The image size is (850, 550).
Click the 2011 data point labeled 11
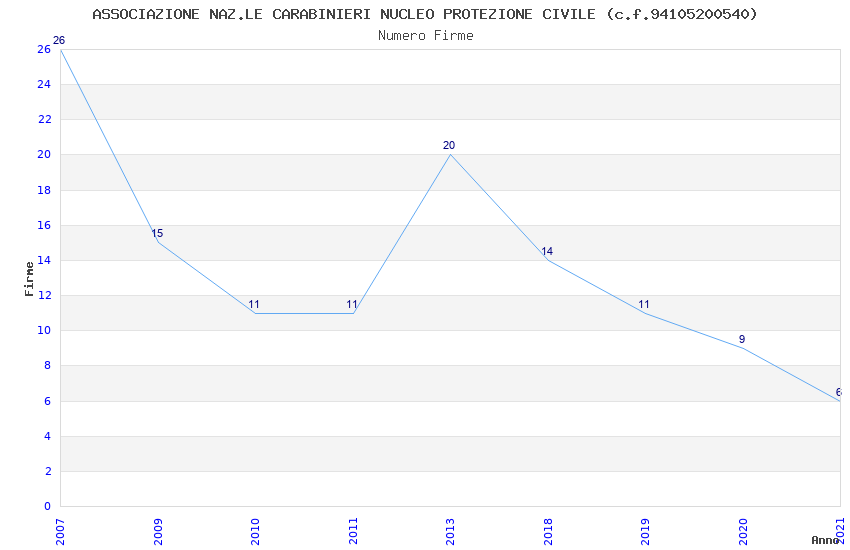(353, 313)
